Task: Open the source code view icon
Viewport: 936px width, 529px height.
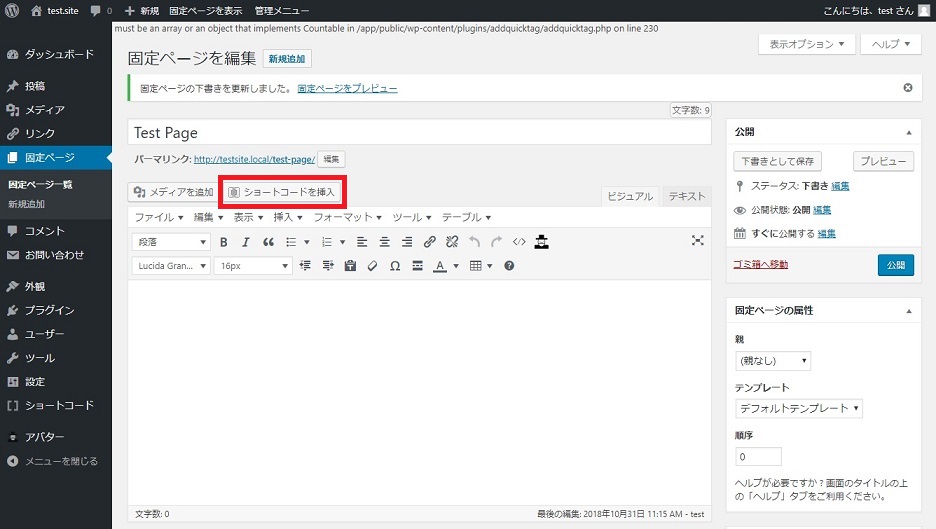Action: pyautogui.click(x=519, y=241)
